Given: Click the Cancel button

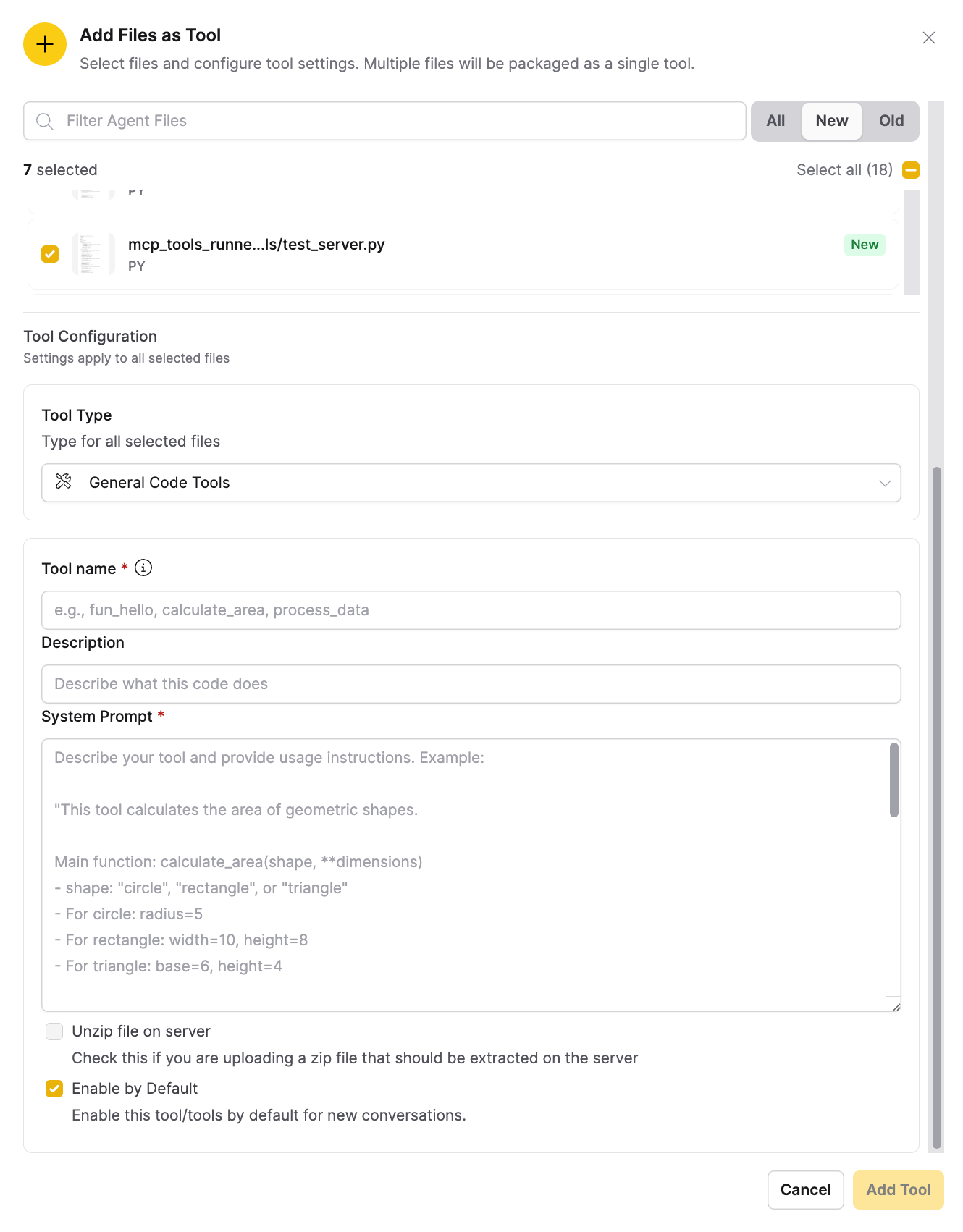Looking at the screenshot, I should (x=805, y=1190).
